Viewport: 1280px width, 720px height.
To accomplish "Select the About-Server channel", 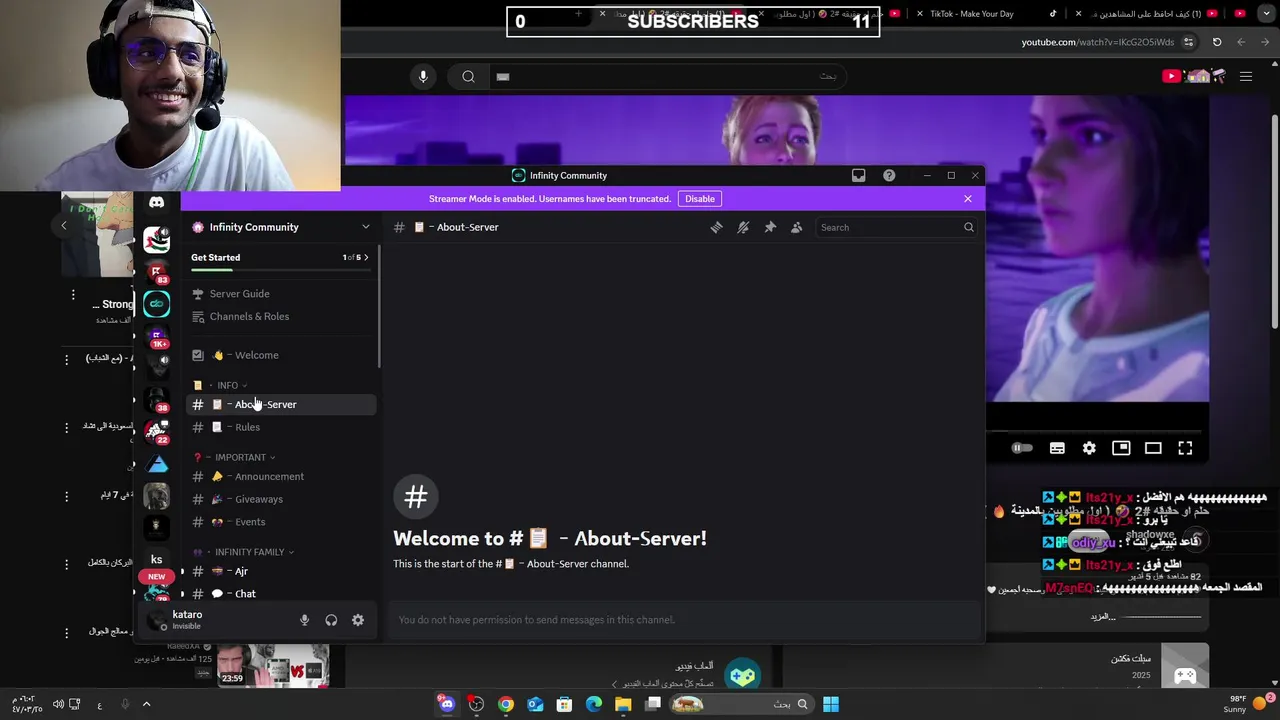I will [x=280, y=404].
